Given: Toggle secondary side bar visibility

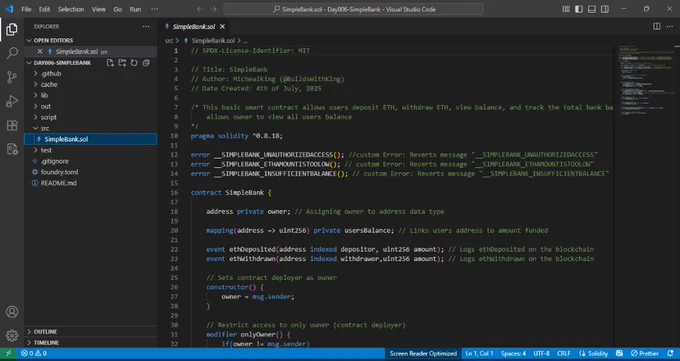Looking at the screenshot, I should pyautogui.click(x=605, y=9).
